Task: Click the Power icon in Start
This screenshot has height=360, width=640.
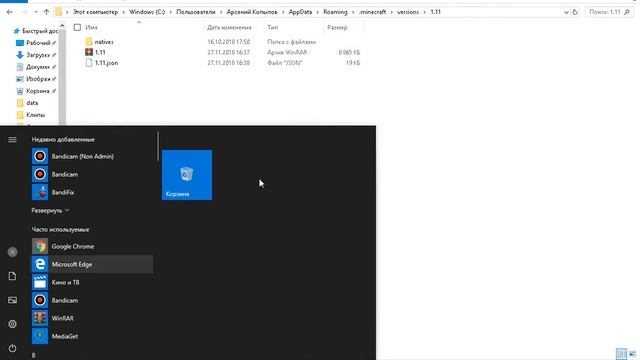Action: pos(12,348)
